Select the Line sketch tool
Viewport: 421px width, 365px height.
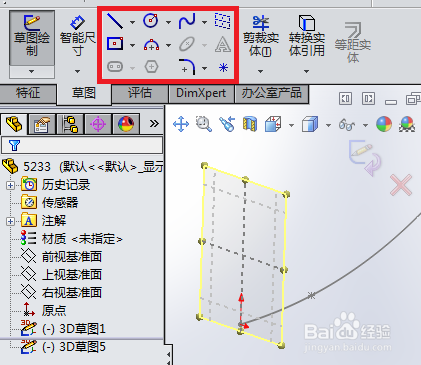click(115, 21)
